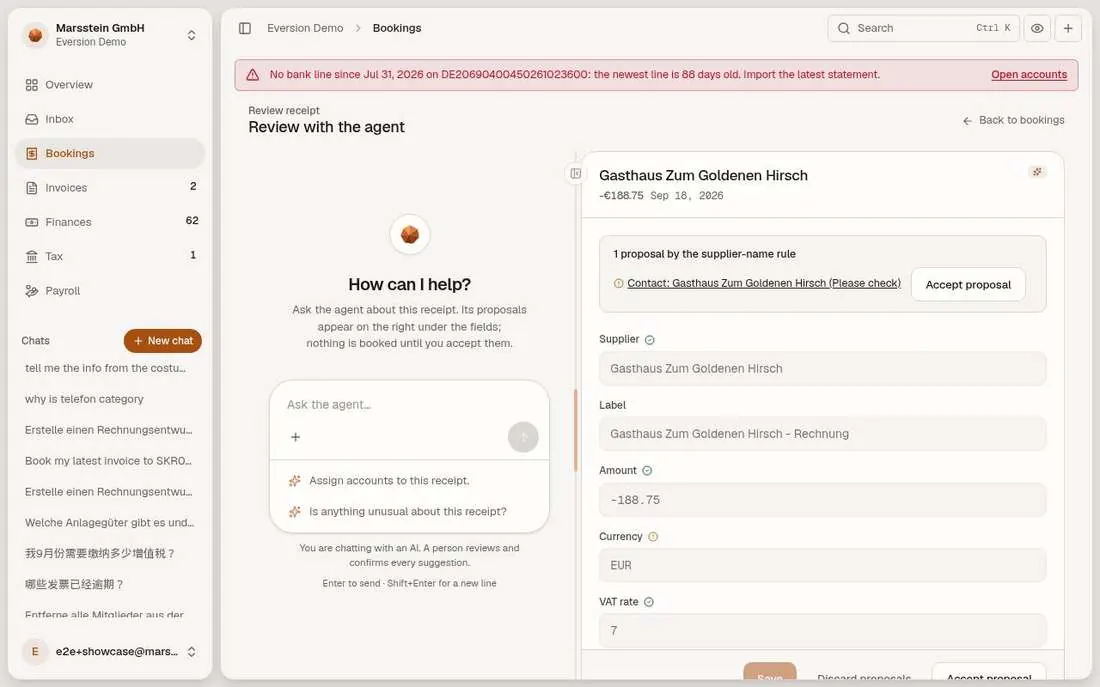Click the sparkle icon on receipt card
Viewport: 1100px width, 687px height.
point(1037,172)
